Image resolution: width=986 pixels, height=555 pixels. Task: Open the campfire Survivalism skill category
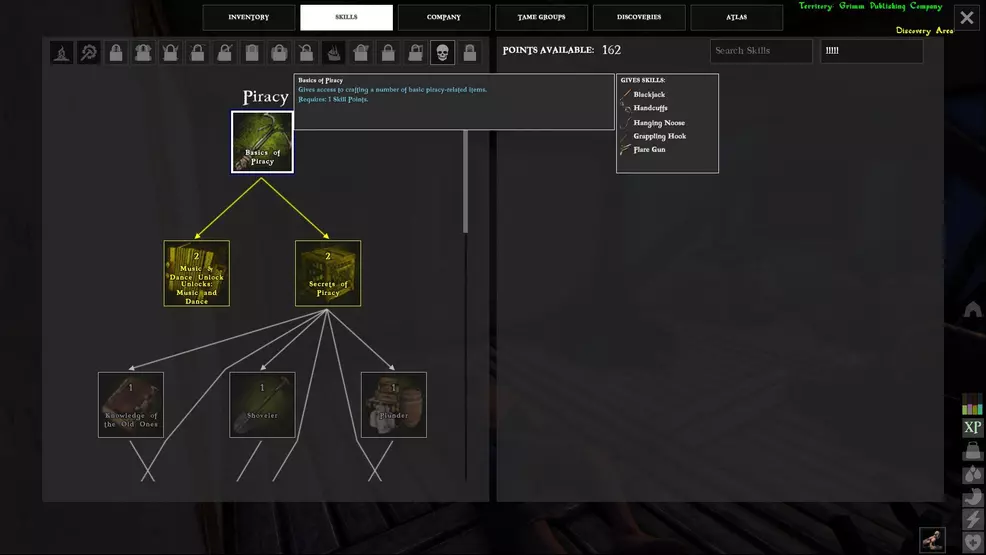(62, 52)
